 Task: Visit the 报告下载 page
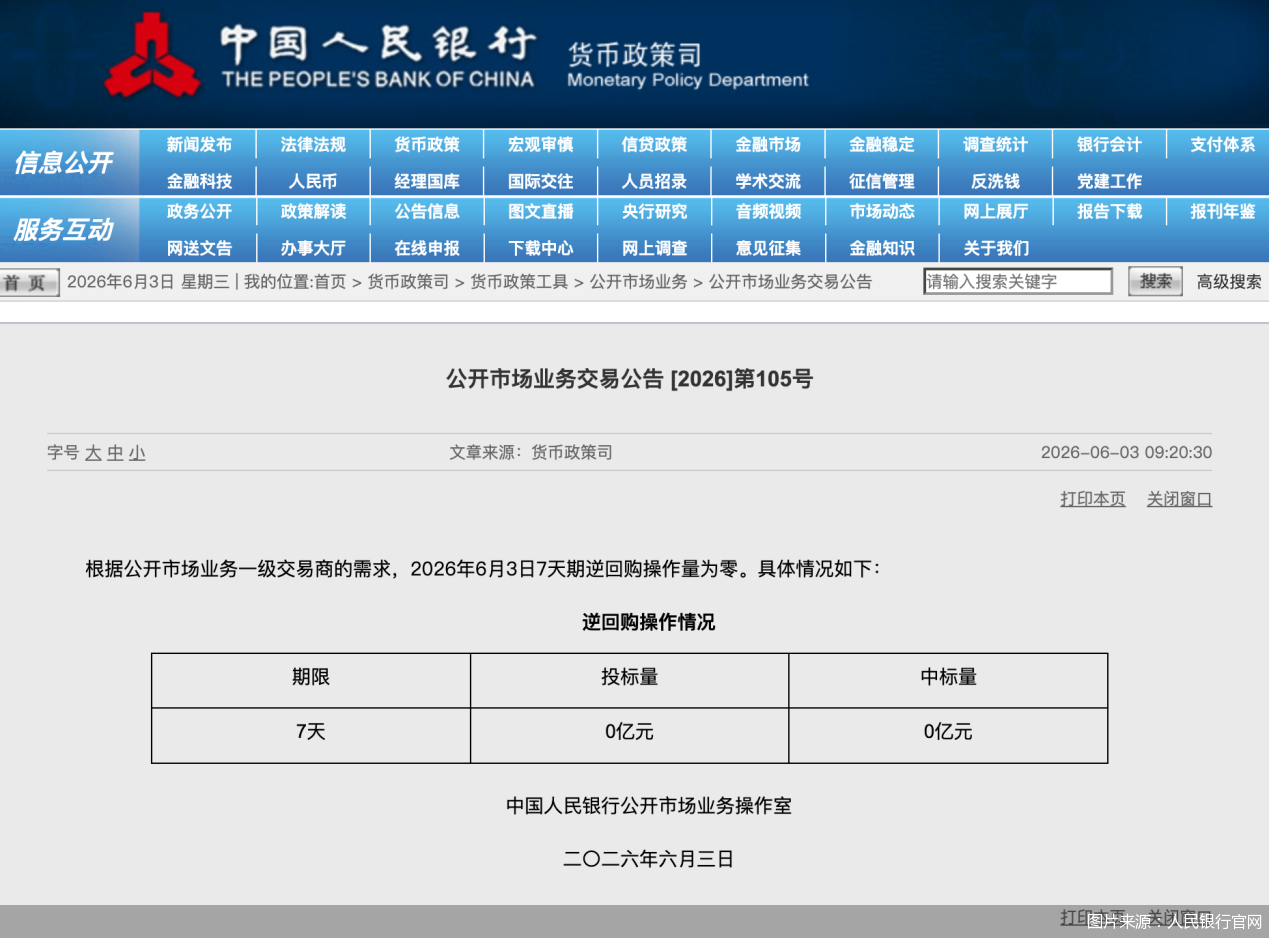(1109, 212)
